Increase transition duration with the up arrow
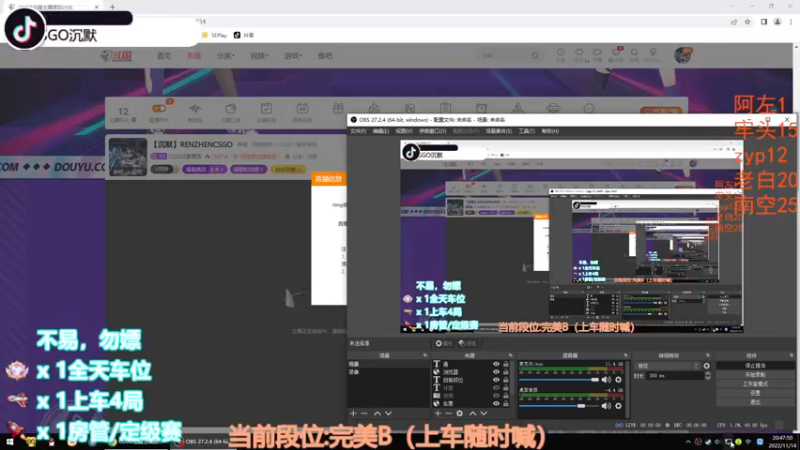Viewport: 800px width, 450px height. [x=708, y=373]
